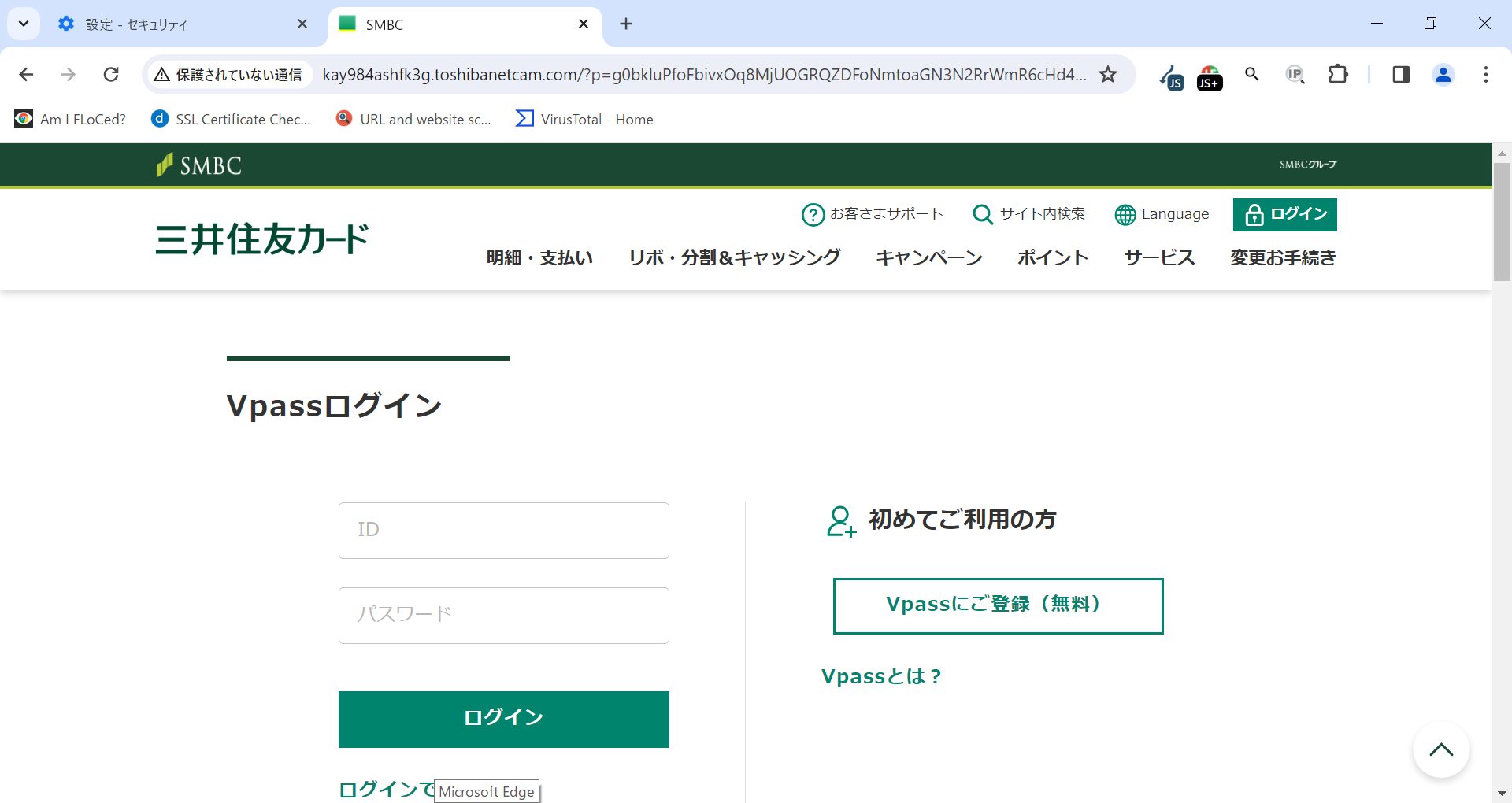Click the 保護されていない通信 security warning chip
1512x803 pixels.
click(x=228, y=74)
